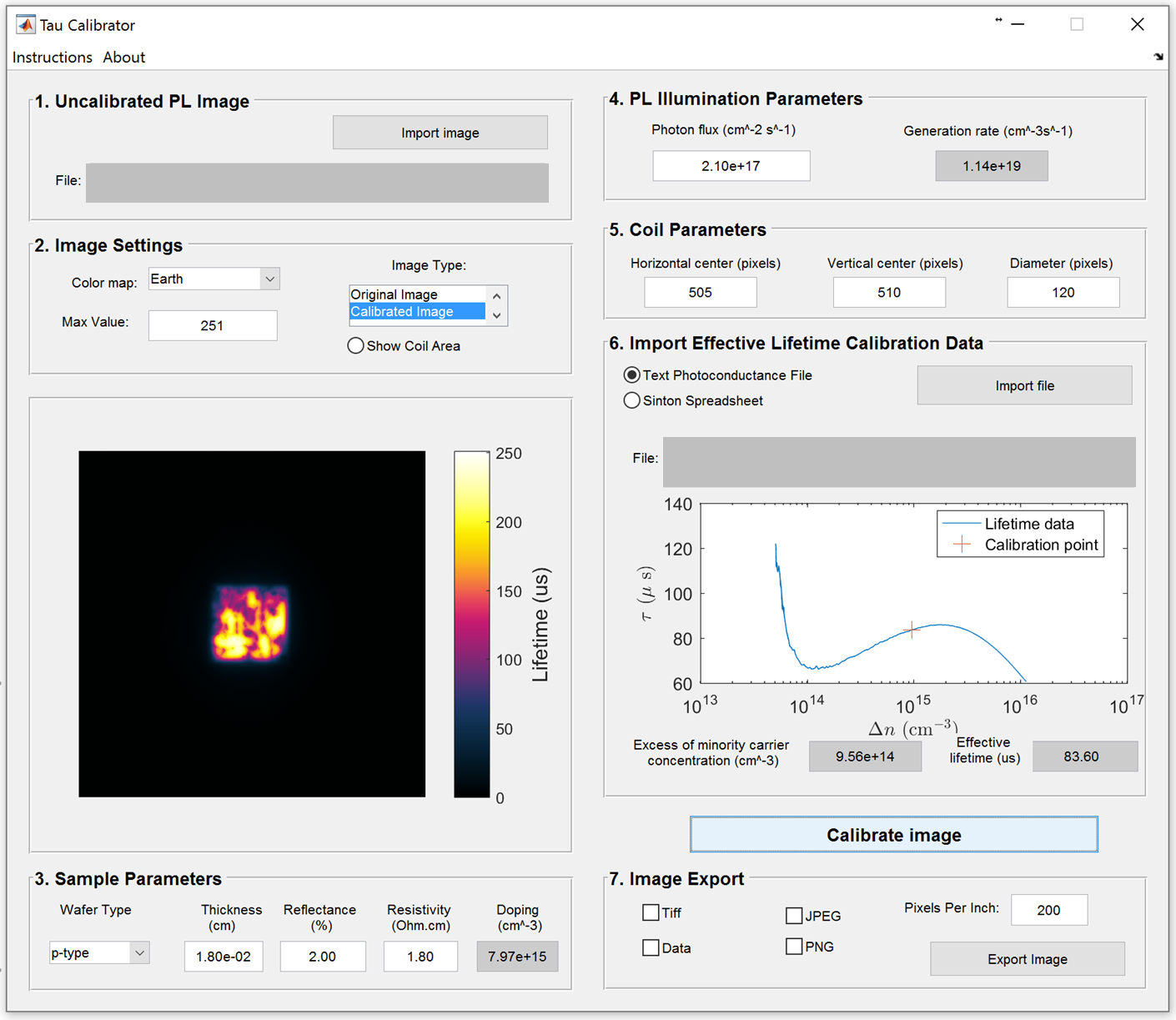Click the MATLAB icon in title bar
1176x1020 pixels.
[x=26, y=25]
